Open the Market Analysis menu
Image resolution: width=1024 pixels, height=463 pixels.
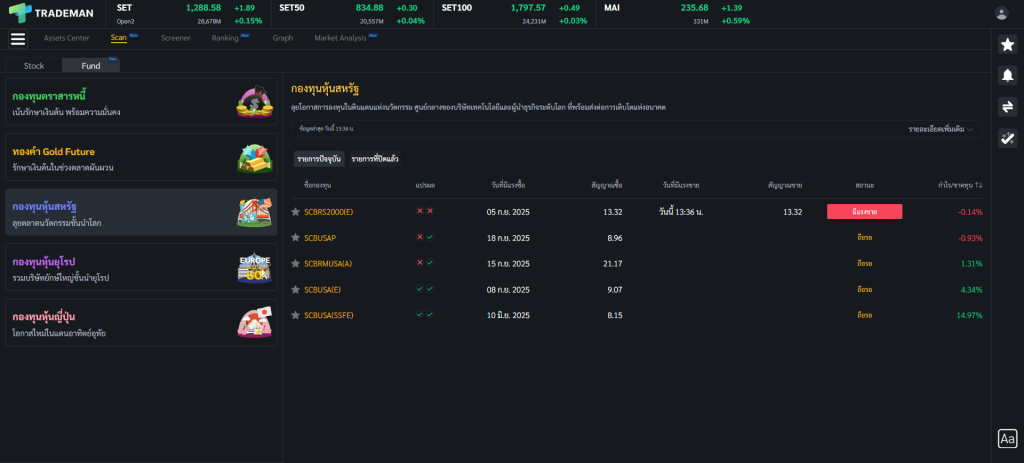[340, 38]
